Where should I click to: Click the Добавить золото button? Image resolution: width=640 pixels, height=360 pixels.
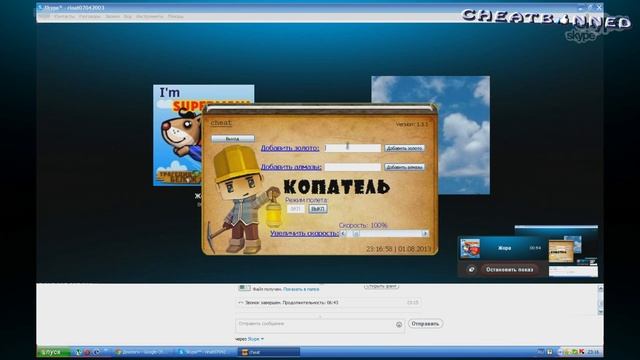[x=404, y=148]
